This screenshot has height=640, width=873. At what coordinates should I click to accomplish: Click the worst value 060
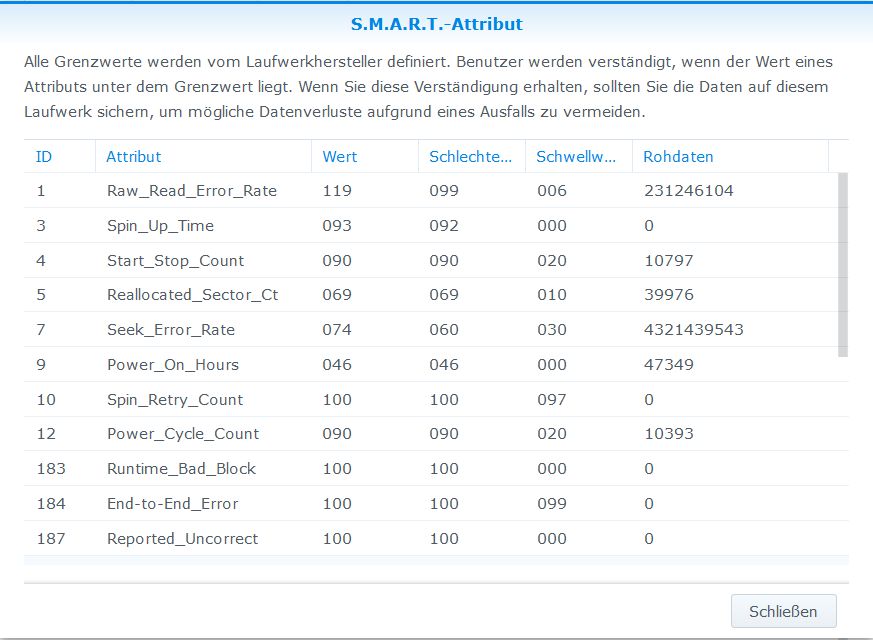click(x=444, y=330)
